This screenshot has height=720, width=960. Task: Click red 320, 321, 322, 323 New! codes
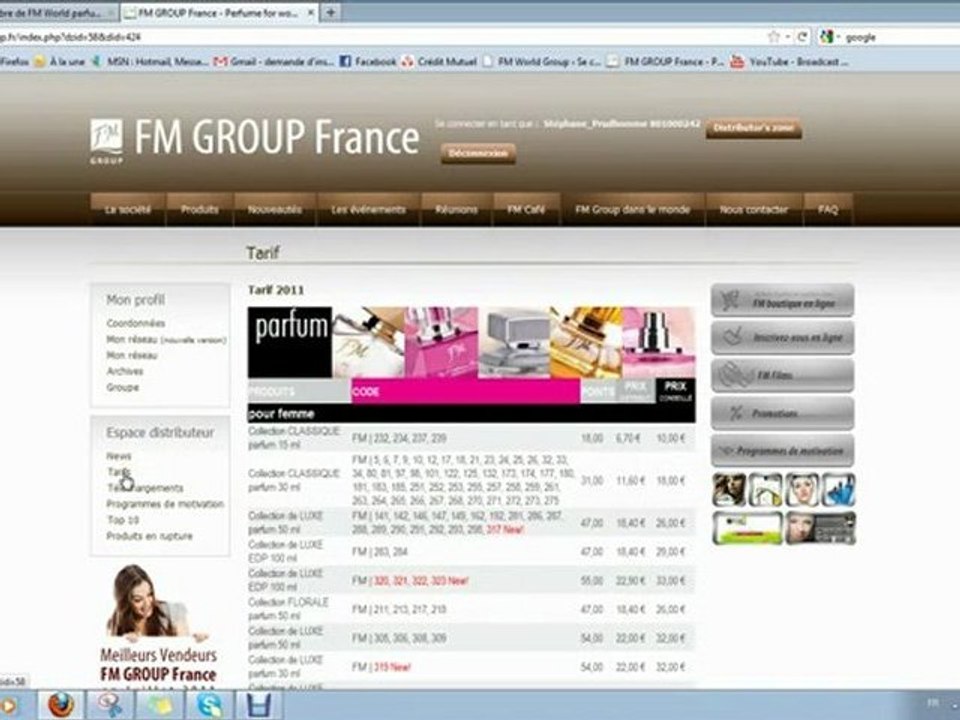(x=420, y=580)
